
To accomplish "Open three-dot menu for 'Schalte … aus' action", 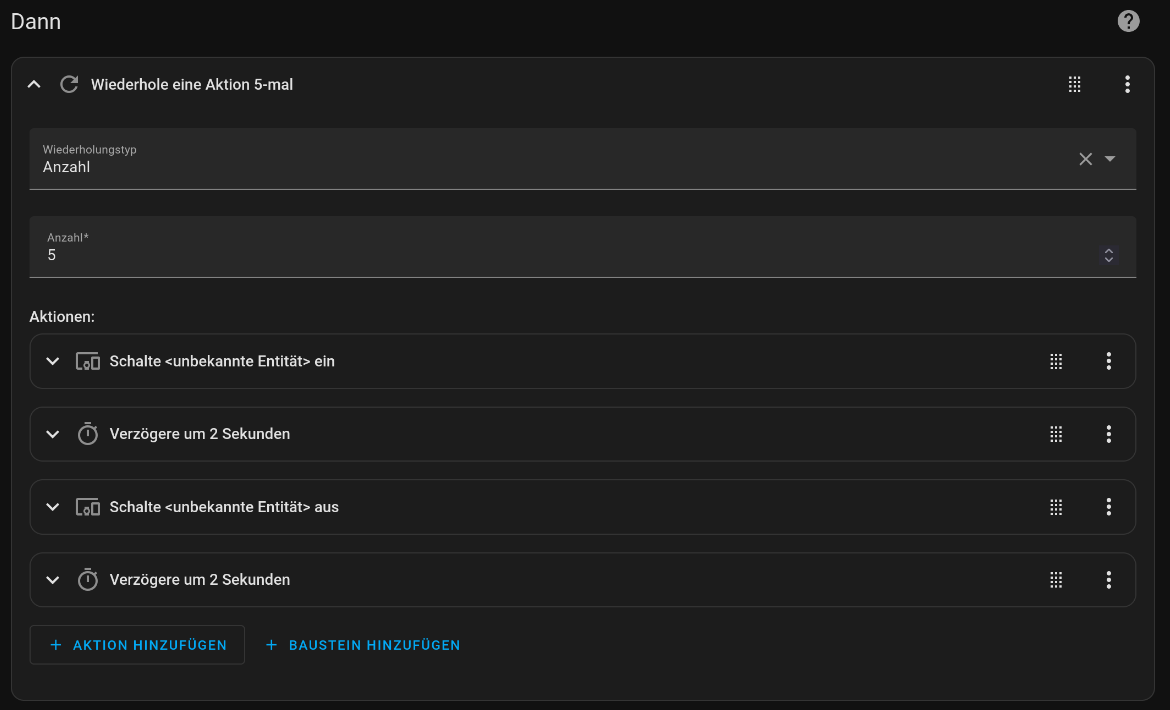I will coord(1108,507).
